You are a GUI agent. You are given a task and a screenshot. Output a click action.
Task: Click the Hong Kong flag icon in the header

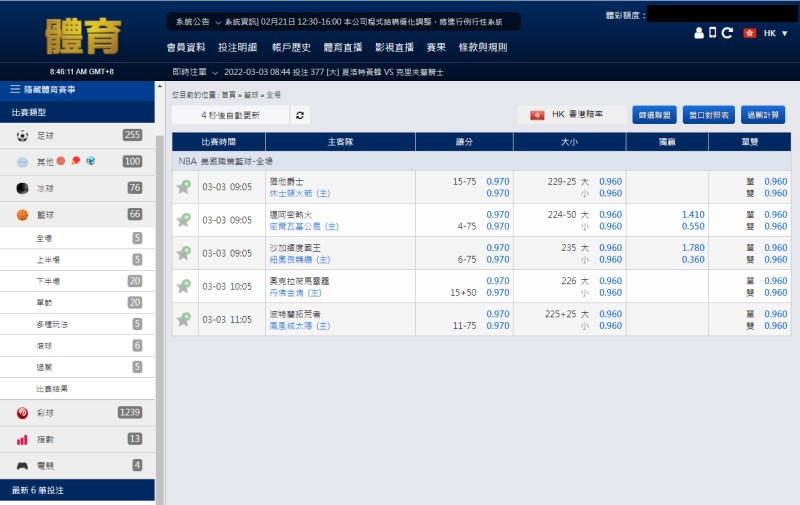tap(749, 33)
